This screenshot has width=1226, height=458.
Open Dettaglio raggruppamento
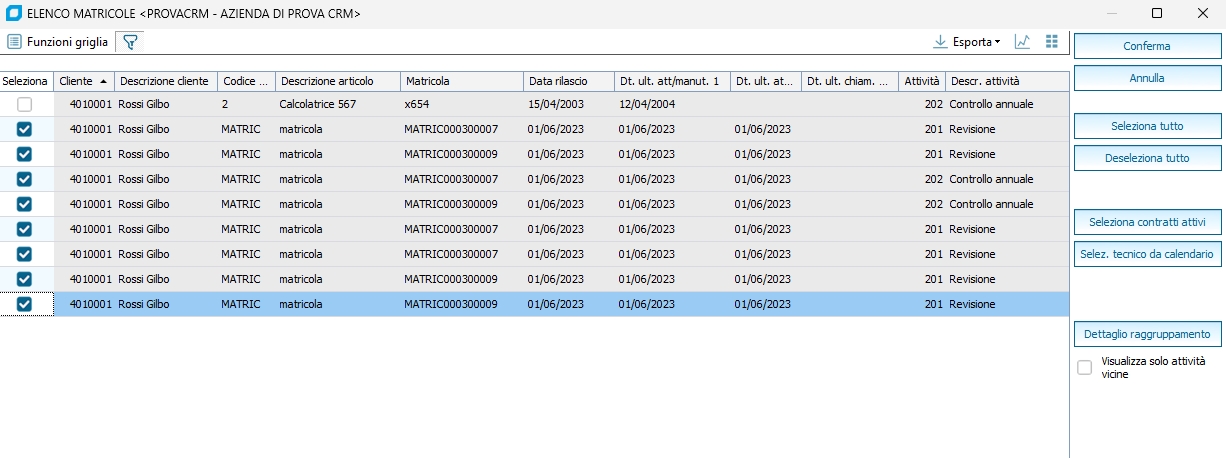coord(1147,333)
